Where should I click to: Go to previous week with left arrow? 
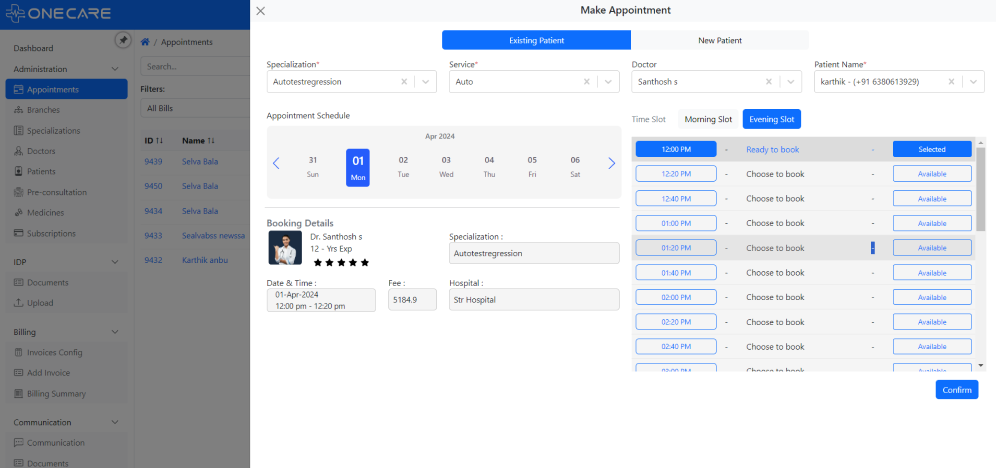coord(277,163)
